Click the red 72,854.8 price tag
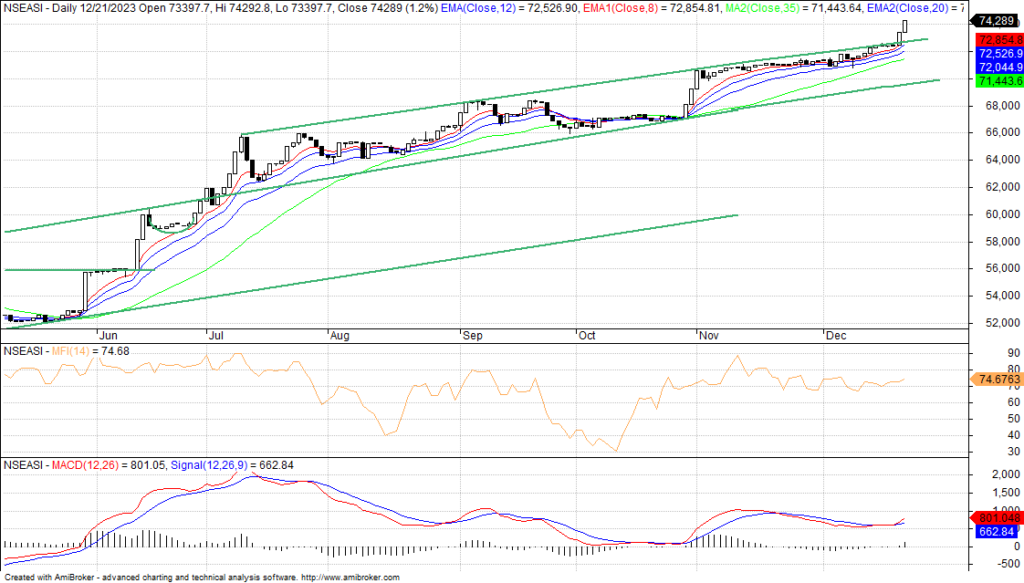The height and width of the screenshot is (583, 1024). pyautogui.click(x=996, y=39)
